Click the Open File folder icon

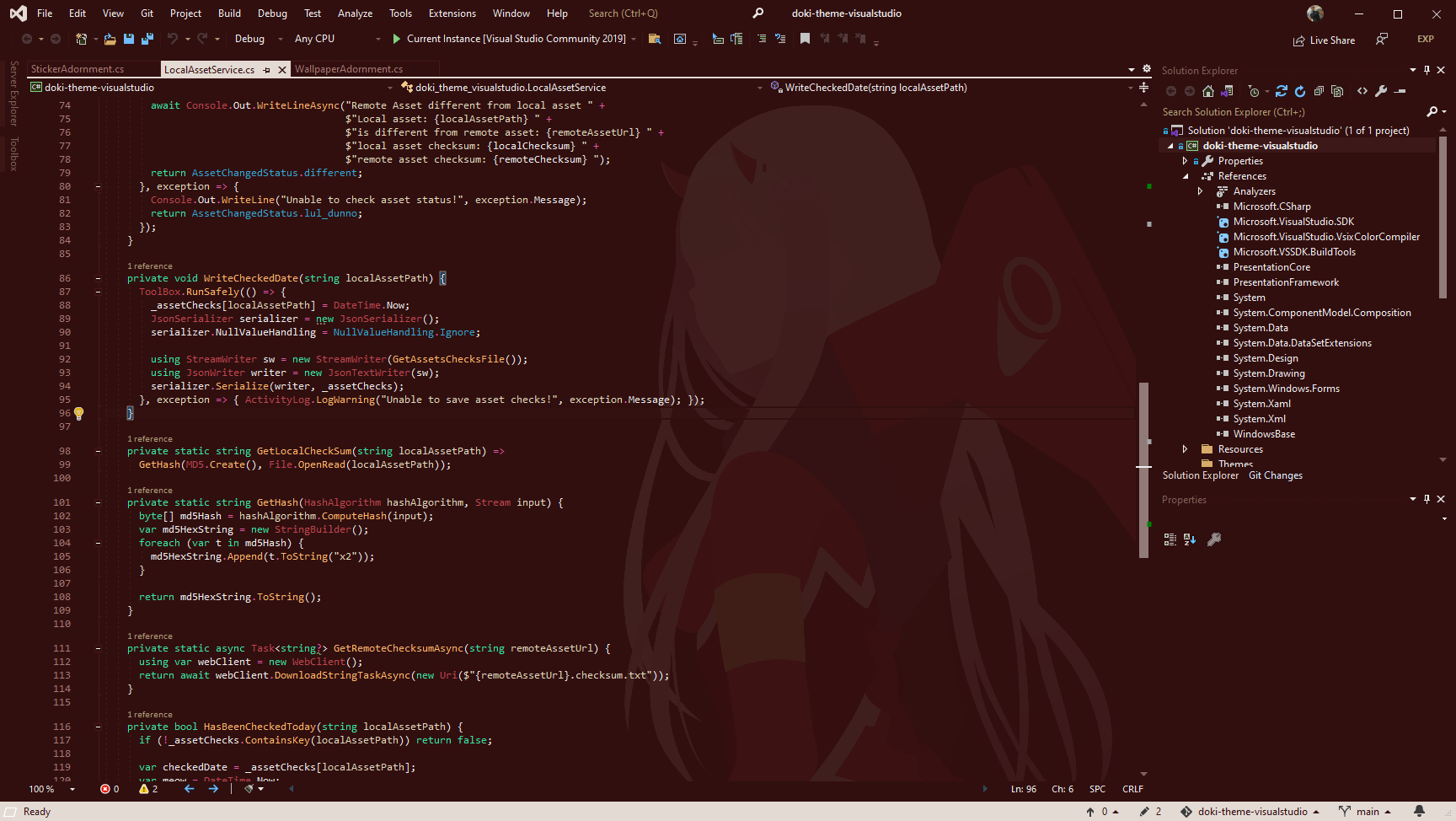110,39
